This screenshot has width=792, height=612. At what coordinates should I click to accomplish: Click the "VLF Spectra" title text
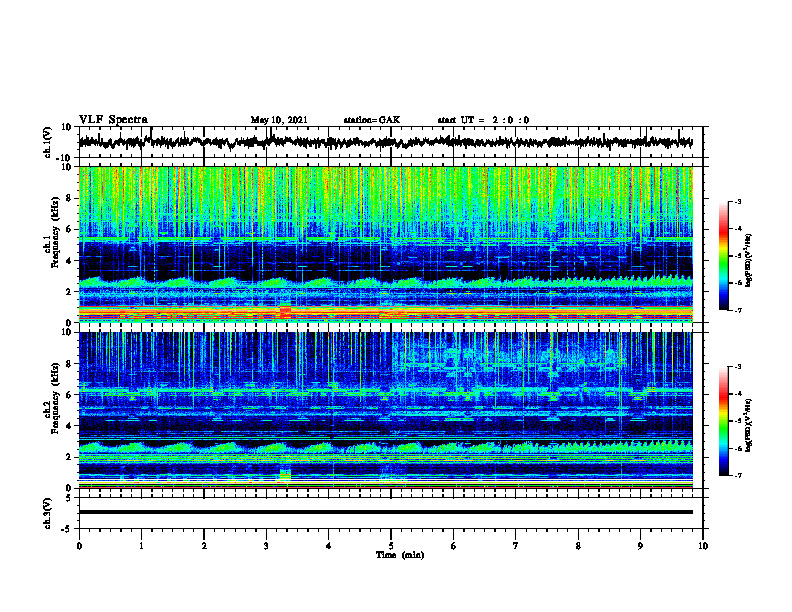click(x=113, y=120)
